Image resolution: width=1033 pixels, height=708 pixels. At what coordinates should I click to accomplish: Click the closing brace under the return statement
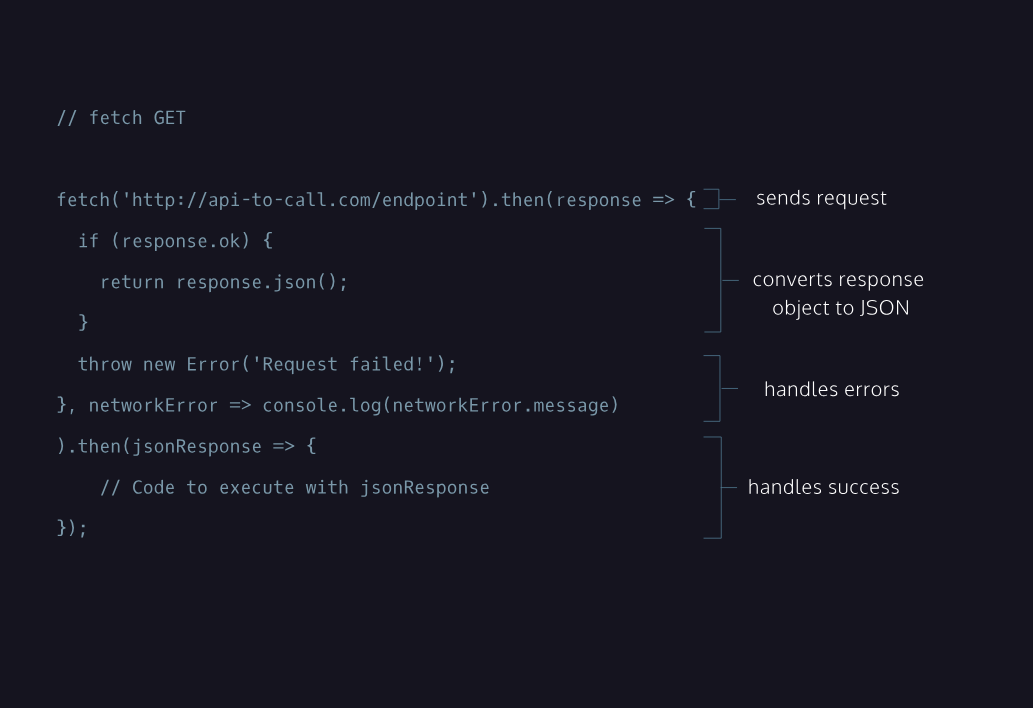click(x=84, y=322)
